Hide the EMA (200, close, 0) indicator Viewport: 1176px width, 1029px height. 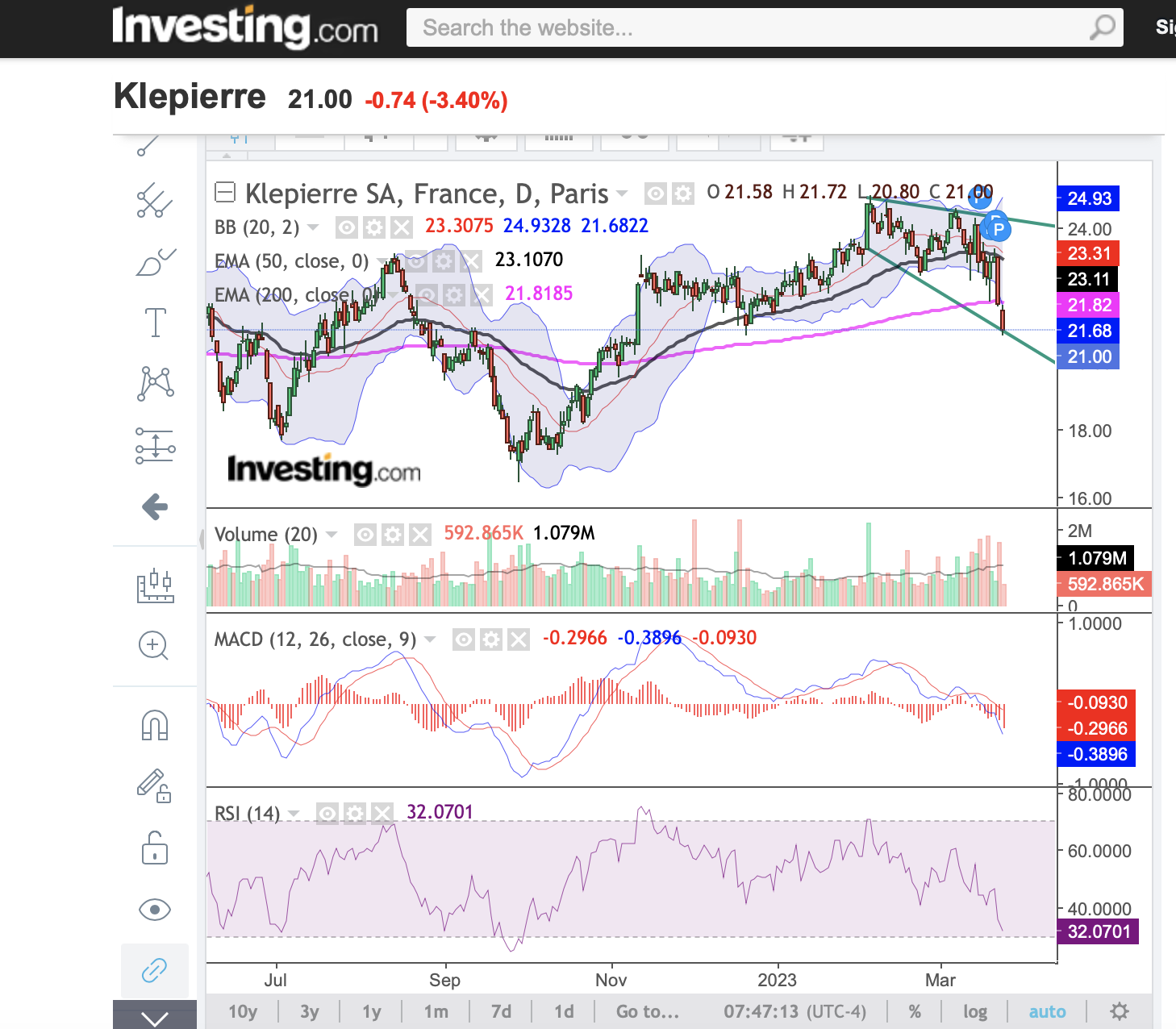[x=427, y=294]
